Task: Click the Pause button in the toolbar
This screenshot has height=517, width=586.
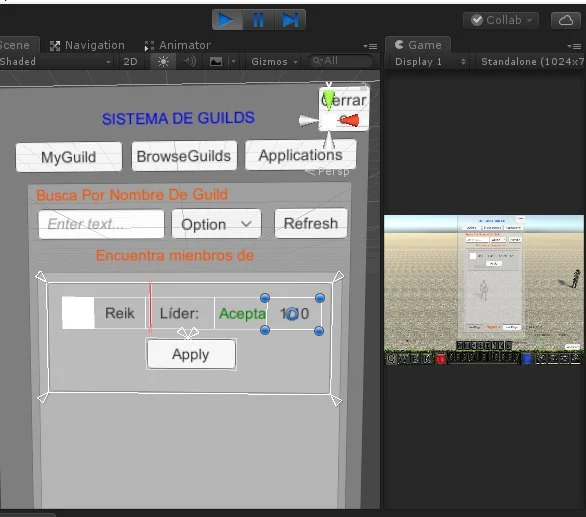Action: point(259,20)
